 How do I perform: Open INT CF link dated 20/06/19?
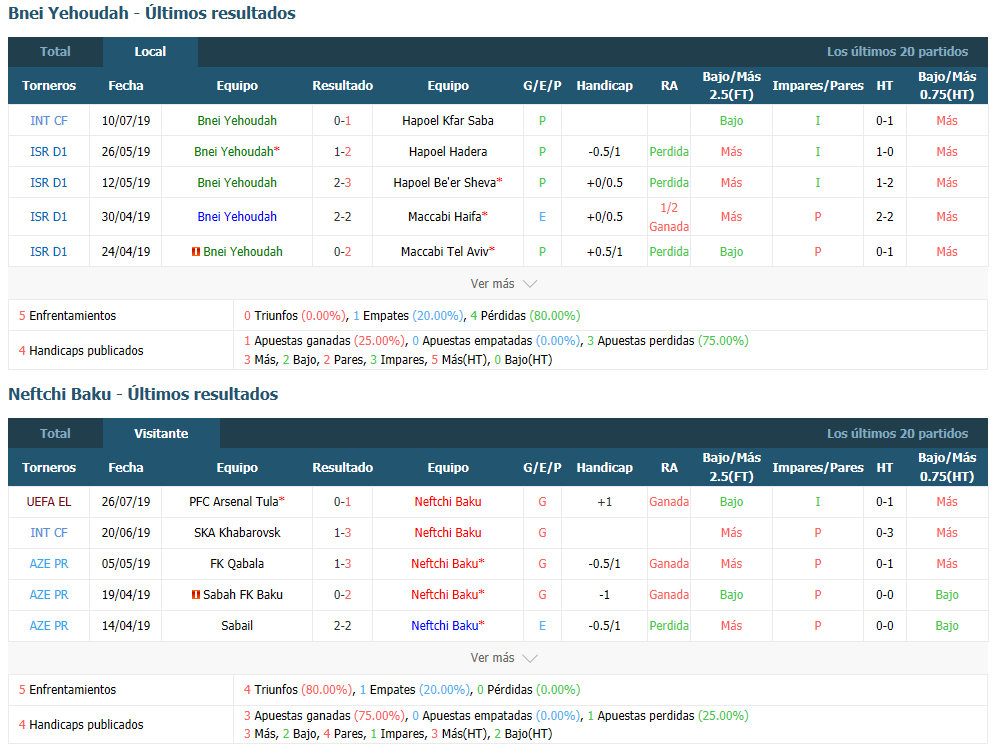(49, 533)
